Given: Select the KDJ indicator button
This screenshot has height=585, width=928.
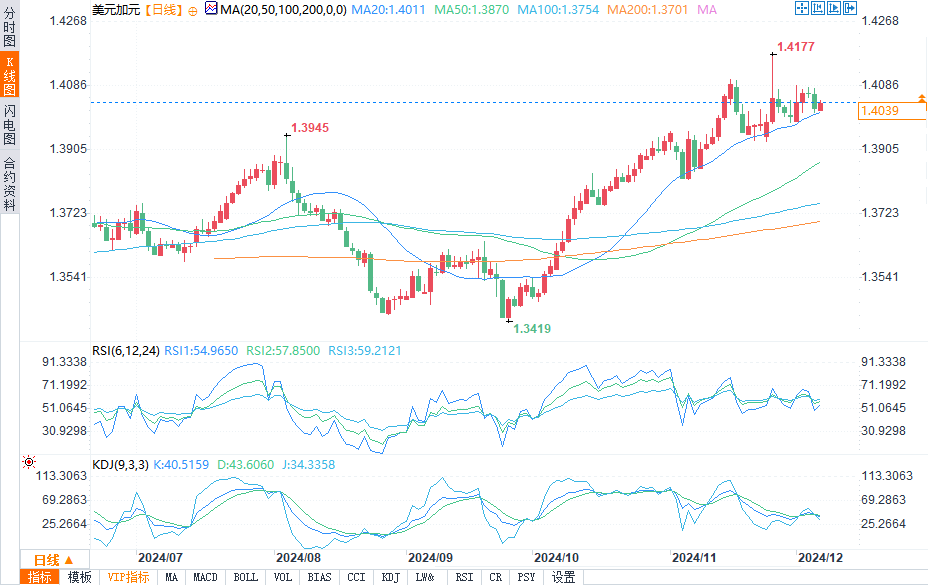Looking at the screenshot, I should click(391, 577).
